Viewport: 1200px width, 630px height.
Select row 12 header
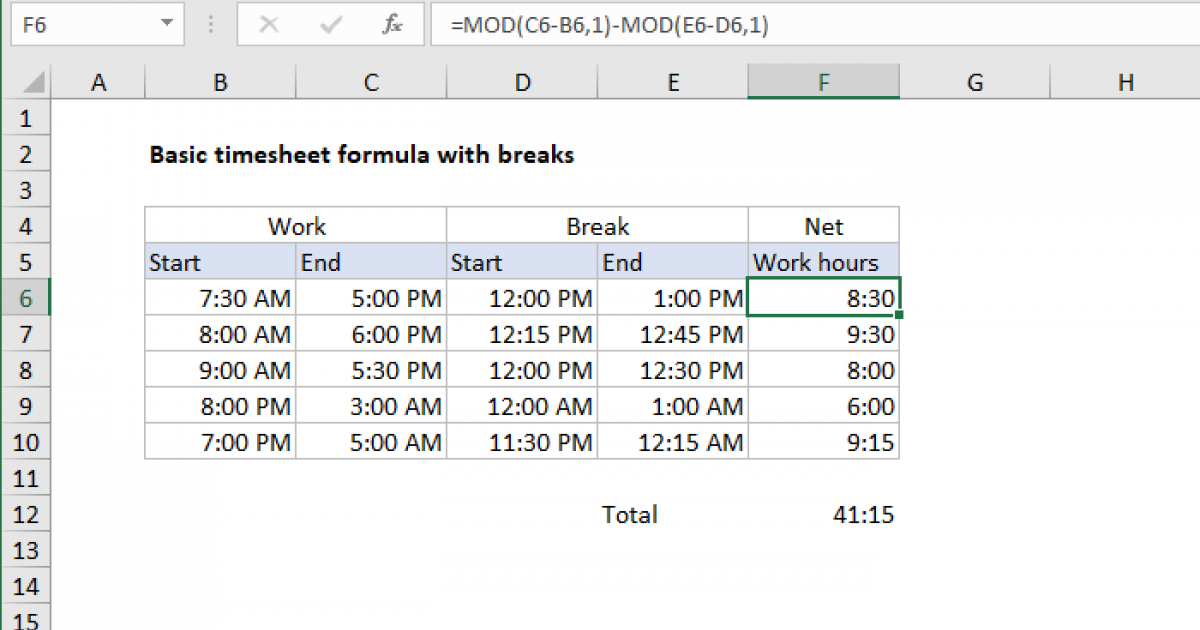(25, 514)
